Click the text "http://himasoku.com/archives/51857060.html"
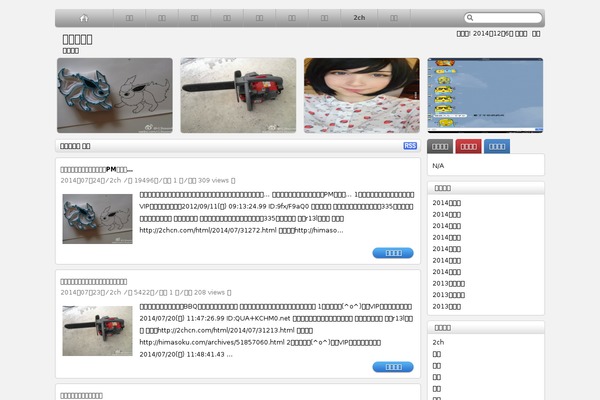600x400 pixels. (x=212, y=342)
